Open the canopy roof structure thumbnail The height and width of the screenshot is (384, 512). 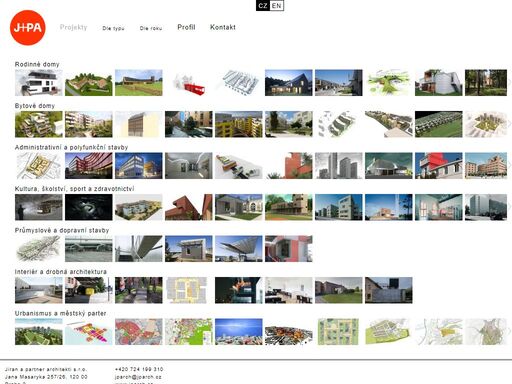[239, 249]
